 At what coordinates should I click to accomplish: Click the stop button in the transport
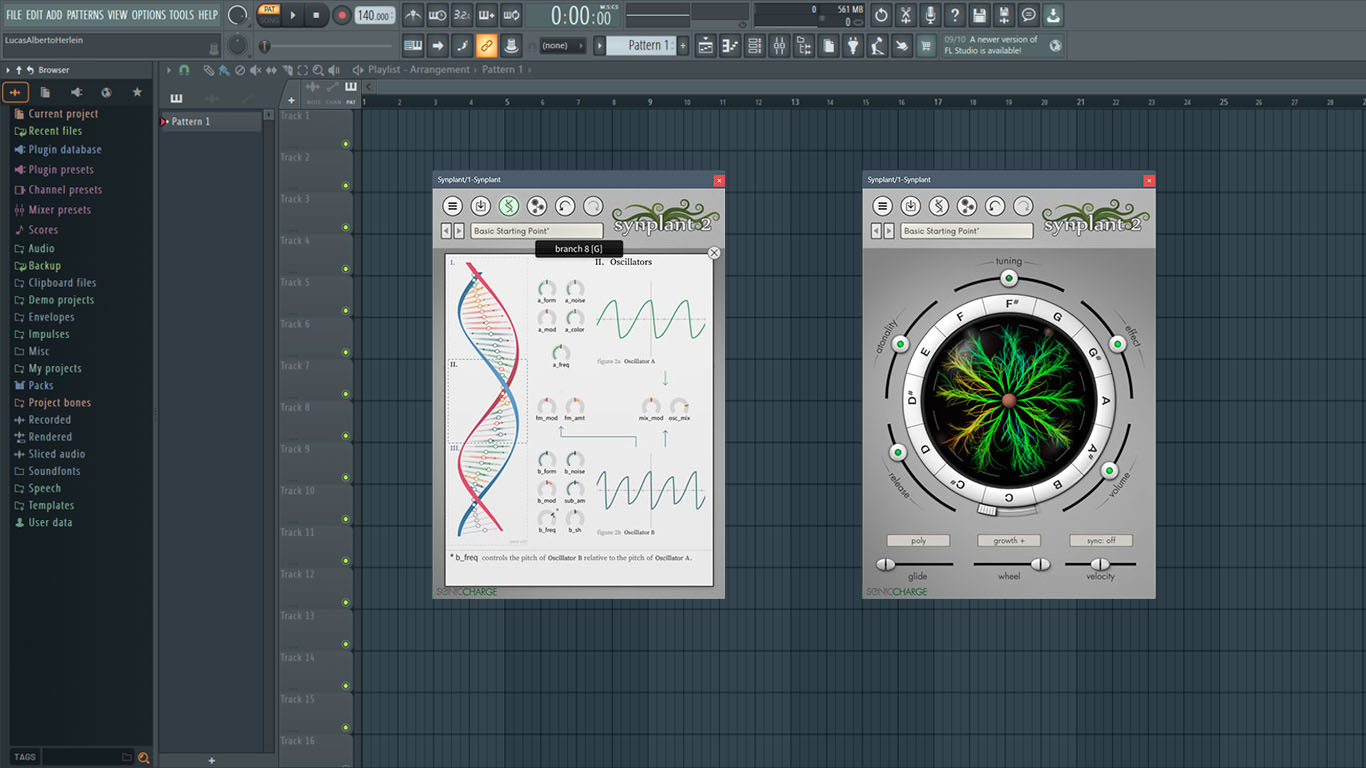point(316,15)
